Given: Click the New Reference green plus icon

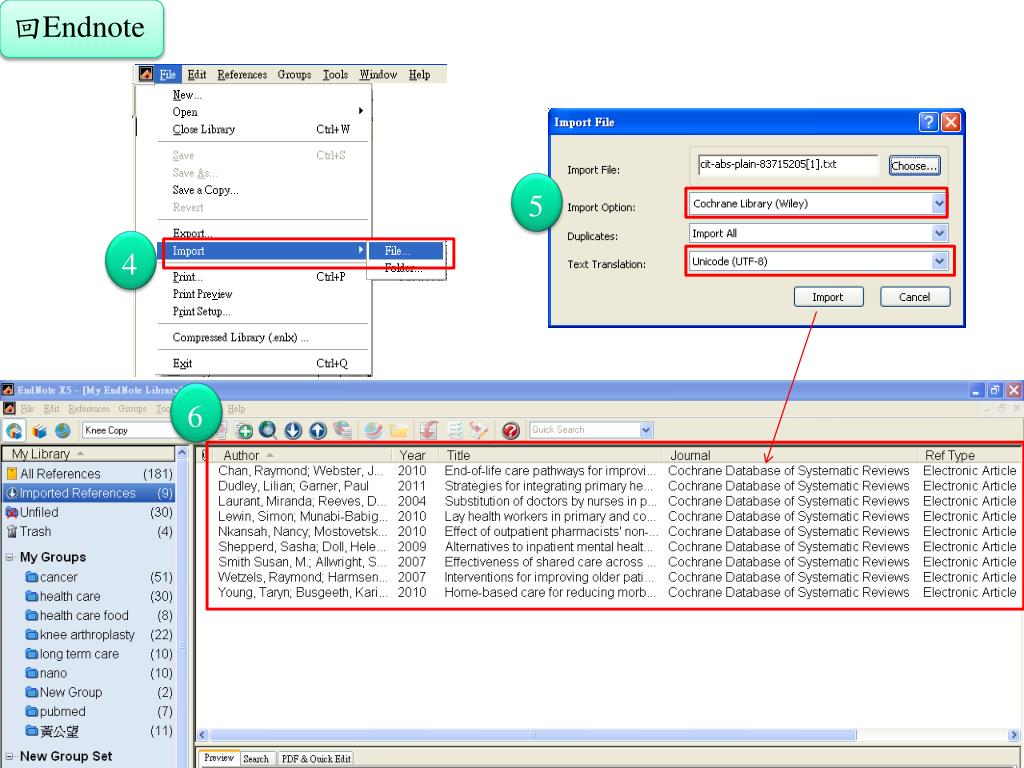Looking at the screenshot, I should [x=244, y=430].
